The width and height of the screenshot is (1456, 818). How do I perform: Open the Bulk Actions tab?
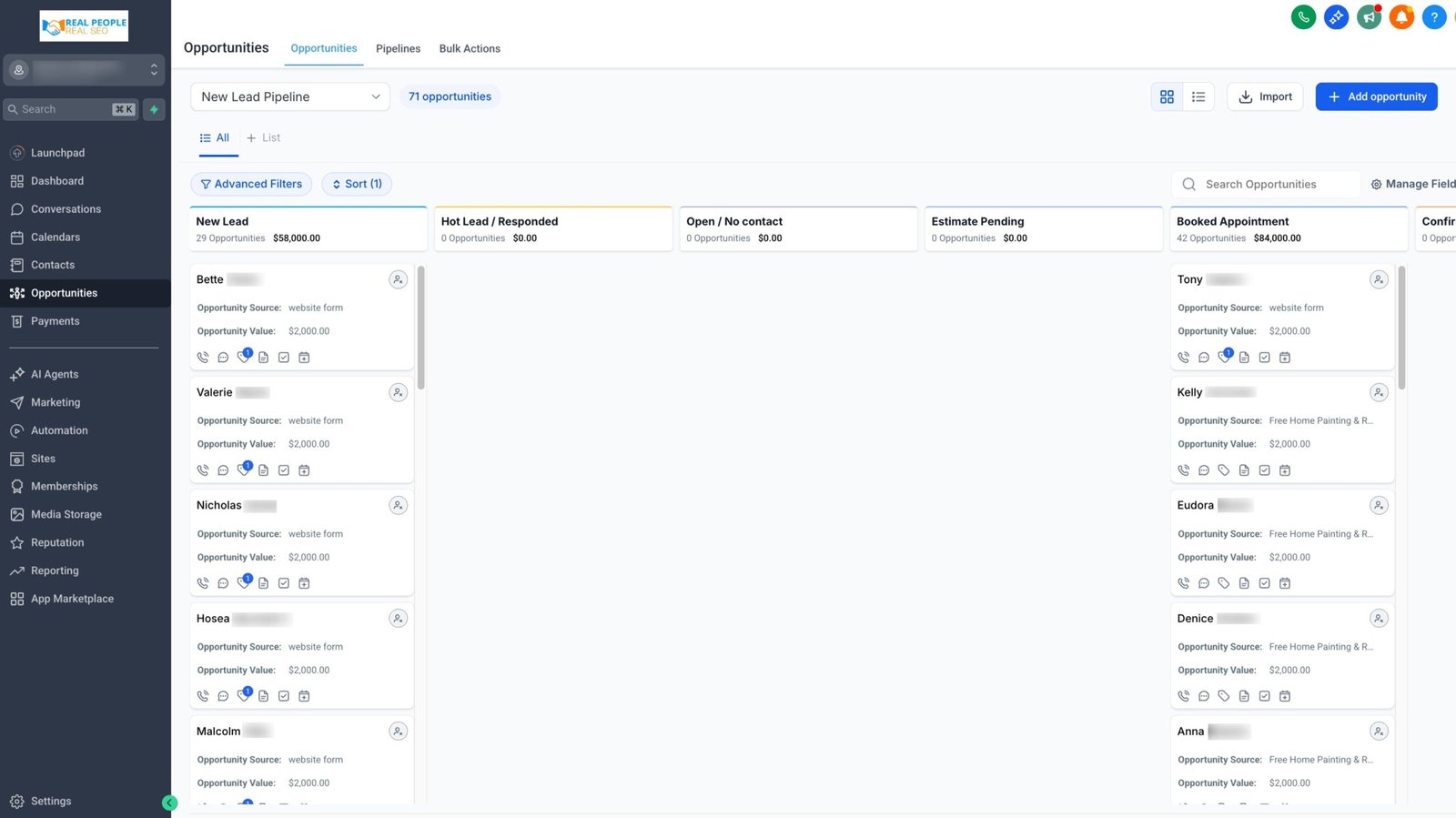[x=470, y=48]
